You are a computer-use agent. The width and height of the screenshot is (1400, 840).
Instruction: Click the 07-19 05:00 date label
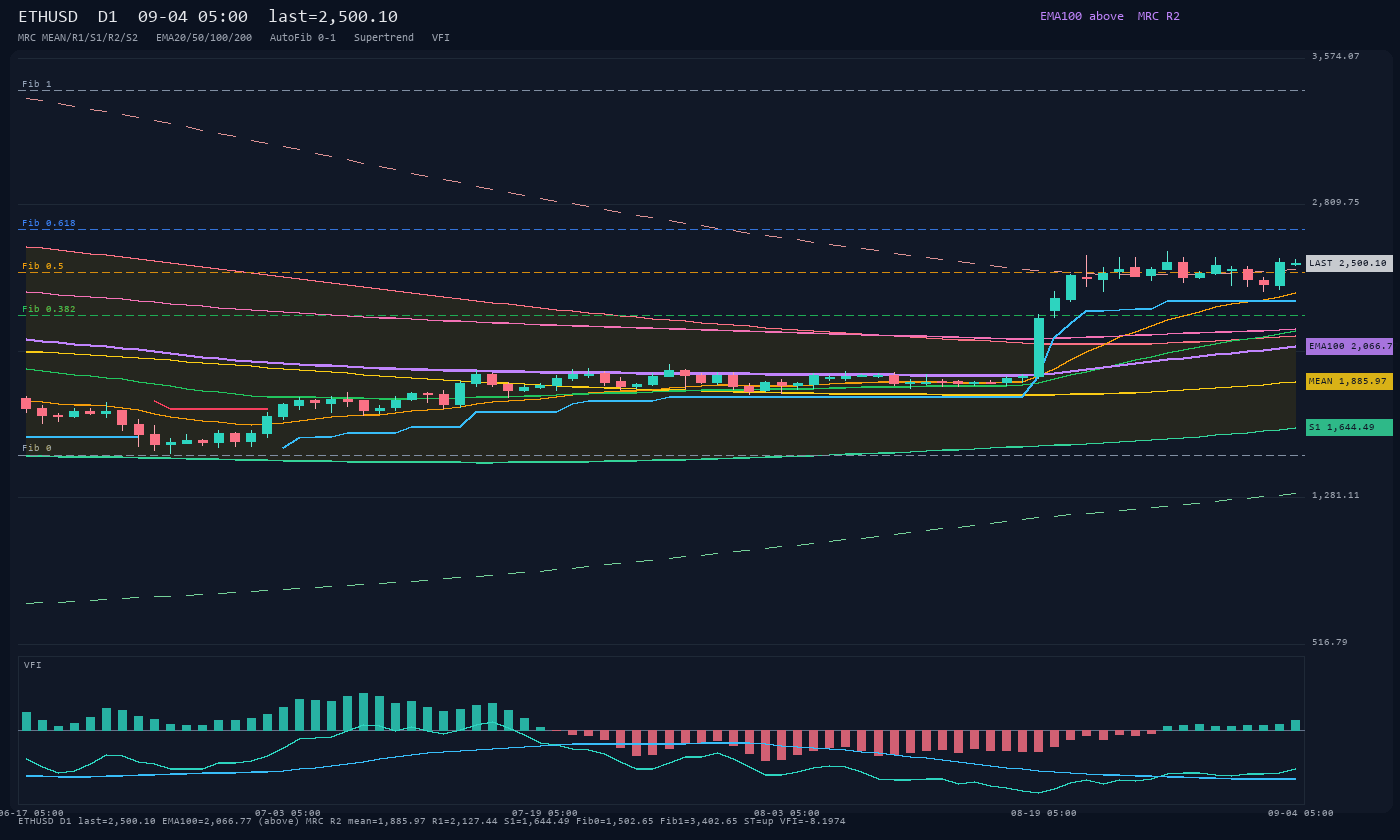(545, 813)
